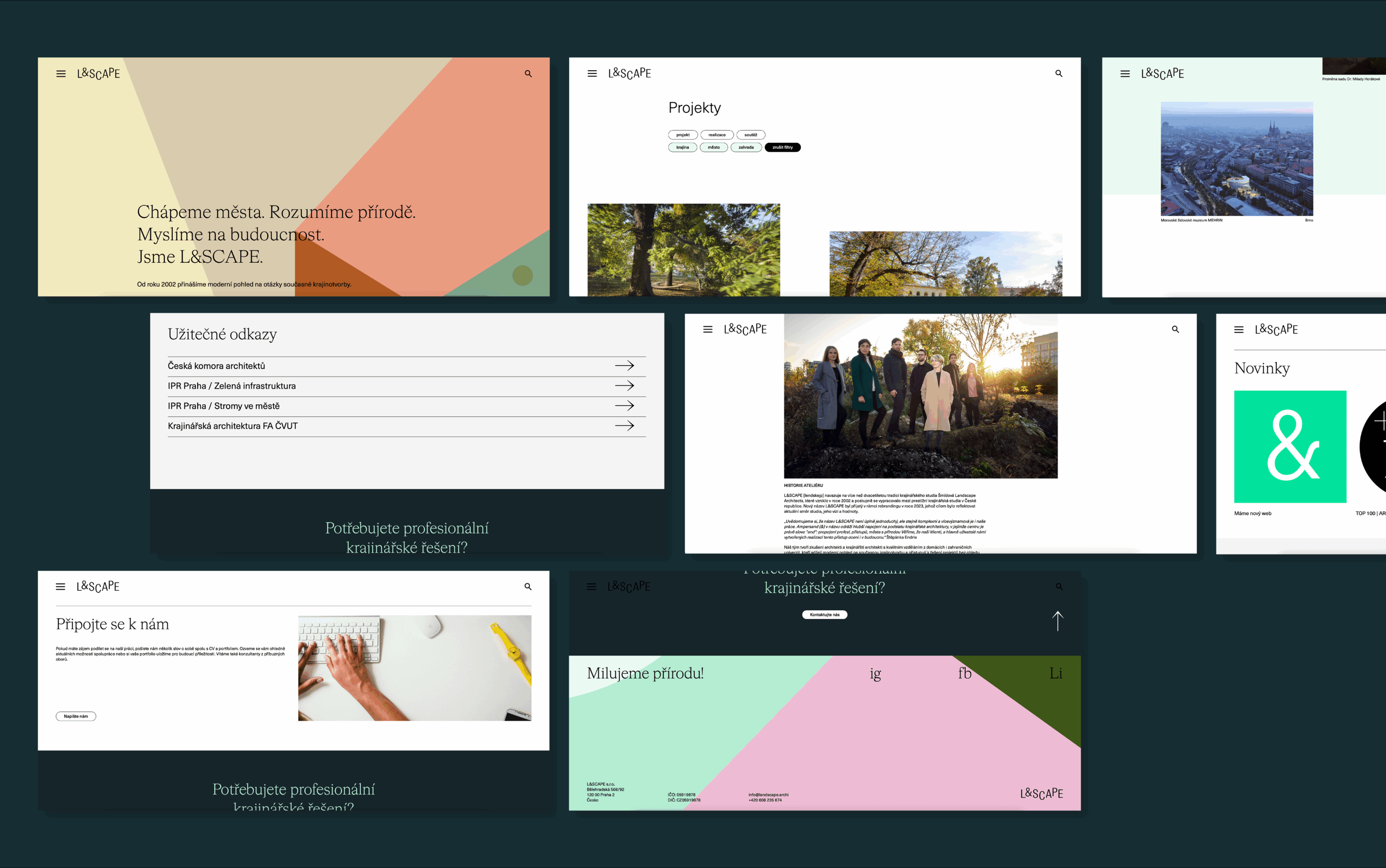Open hamburger menu on the Novinky page
Viewport: 1386px width, 868px height.
(1239, 329)
